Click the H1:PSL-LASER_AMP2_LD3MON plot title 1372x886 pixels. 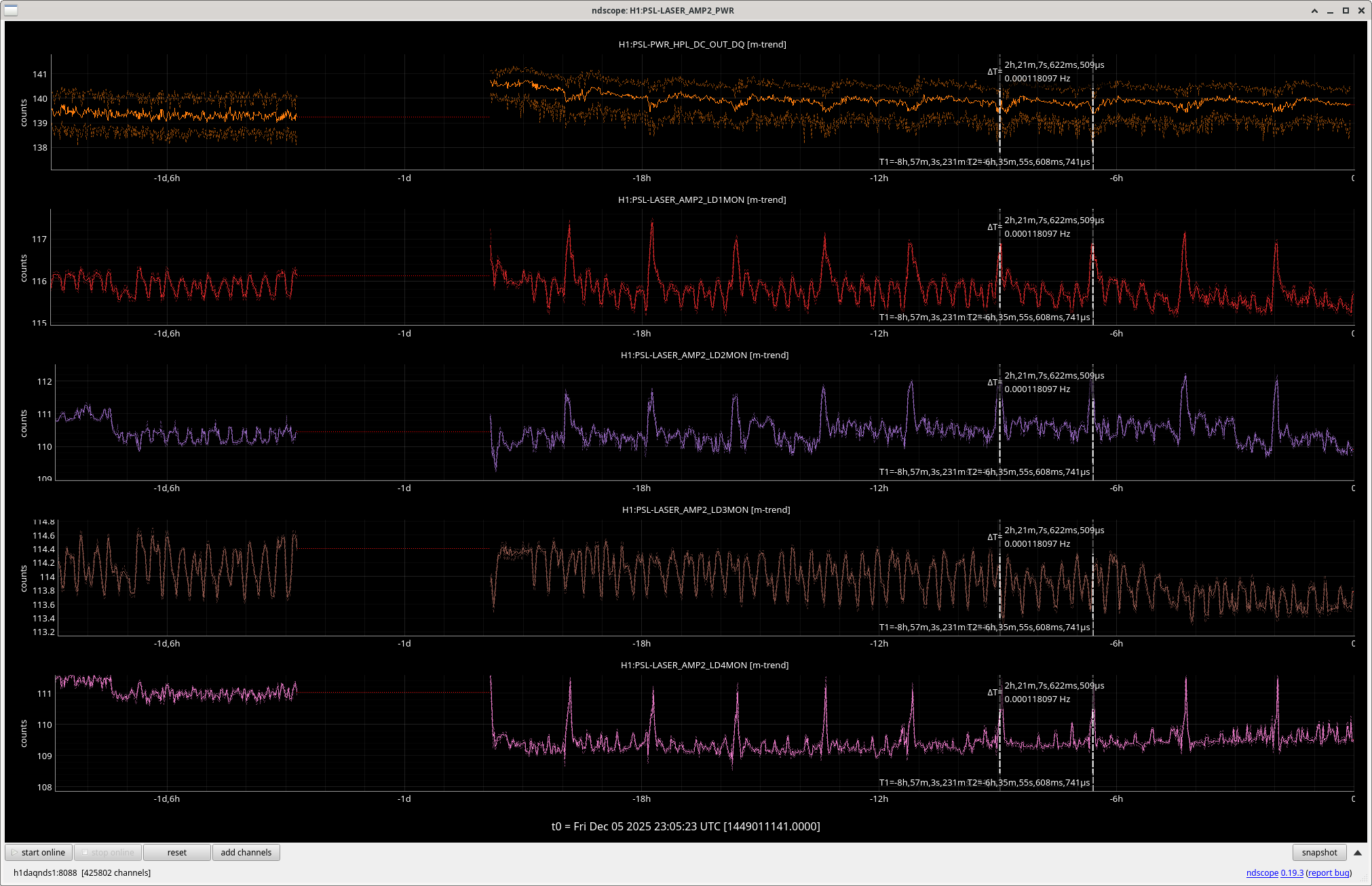[706, 510]
